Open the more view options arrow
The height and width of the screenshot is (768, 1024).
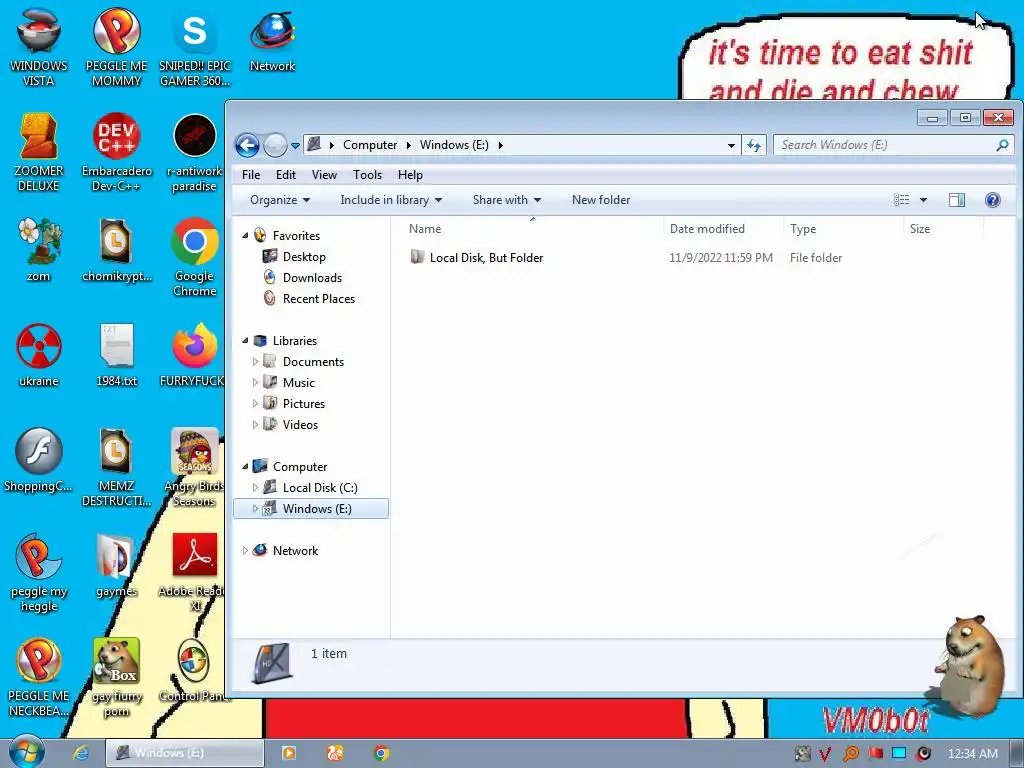(x=923, y=200)
